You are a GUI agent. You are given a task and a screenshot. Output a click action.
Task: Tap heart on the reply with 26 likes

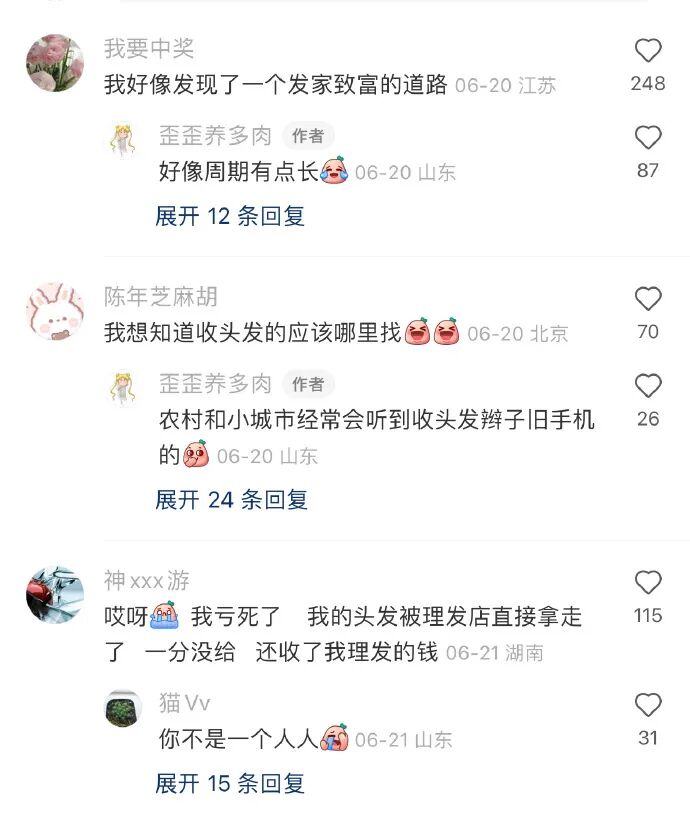tap(648, 386)
